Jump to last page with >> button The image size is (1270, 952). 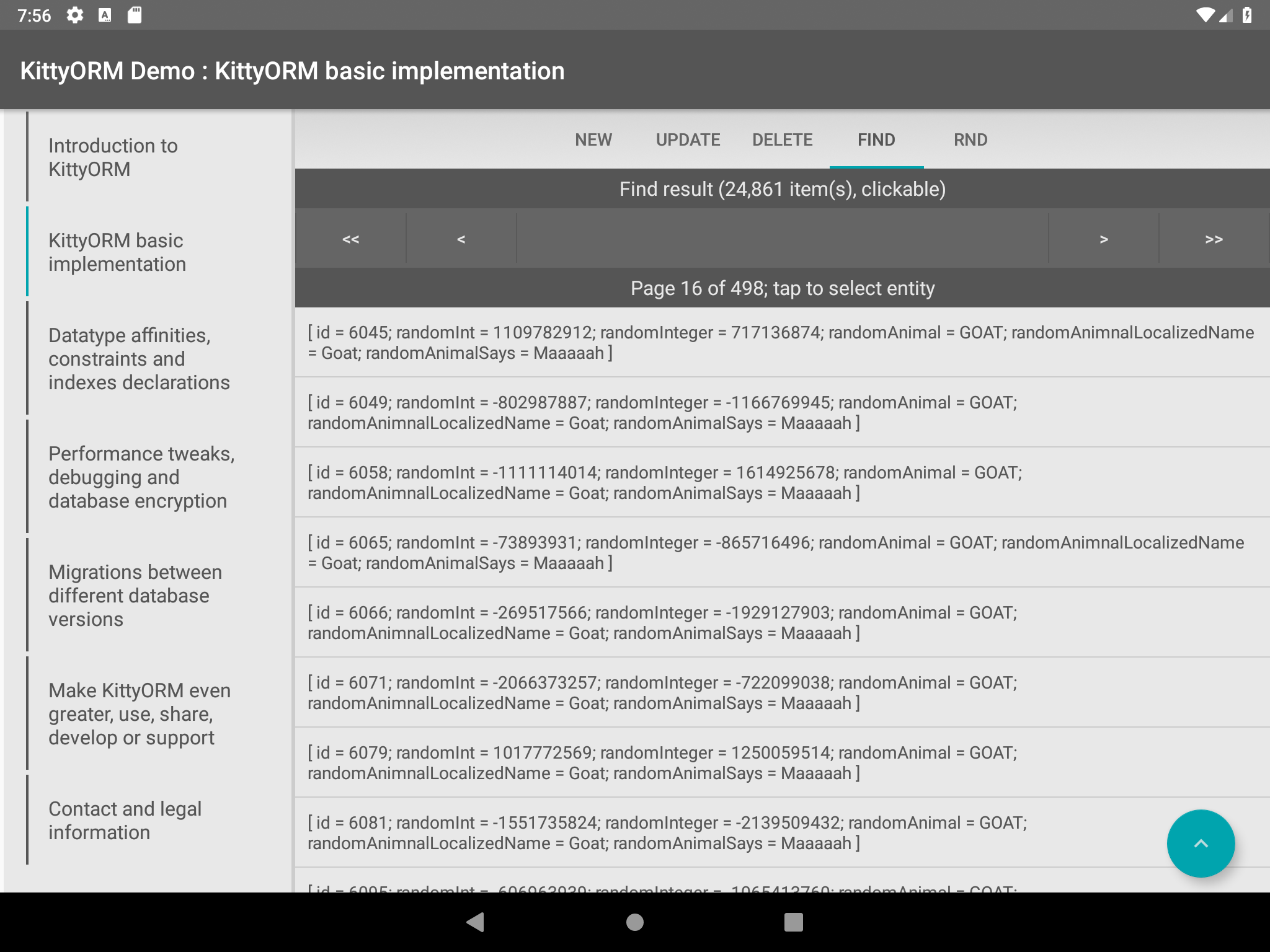click(x=1214, y=239)
